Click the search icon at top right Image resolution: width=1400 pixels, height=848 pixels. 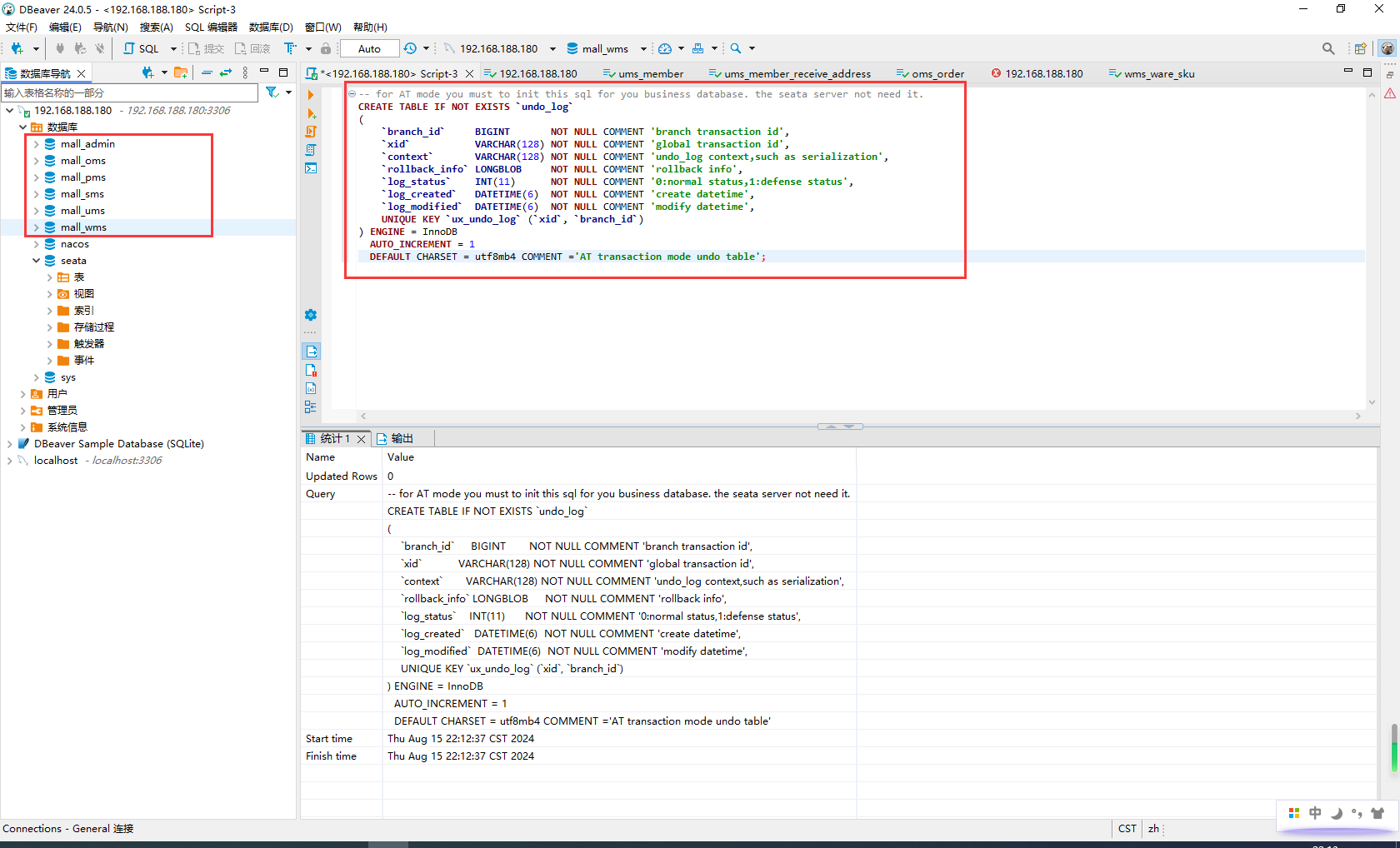tap(1328, 48)
